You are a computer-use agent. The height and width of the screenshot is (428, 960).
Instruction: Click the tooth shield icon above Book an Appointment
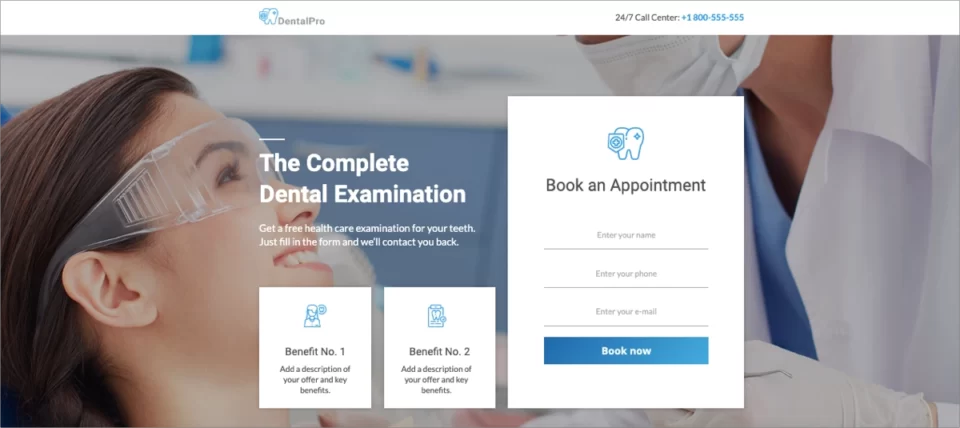626,144
